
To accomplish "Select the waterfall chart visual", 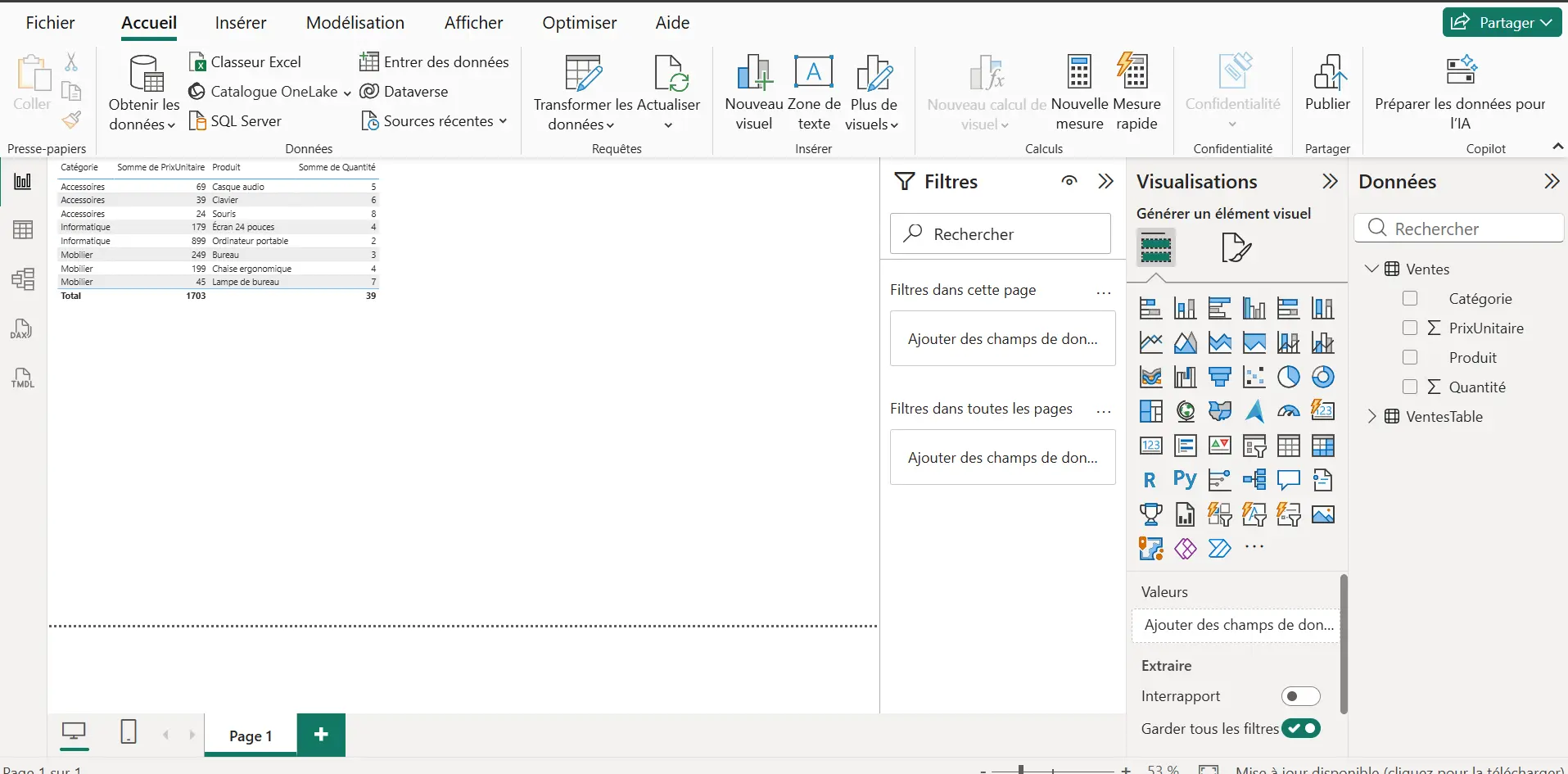I will click(1185, 377).
